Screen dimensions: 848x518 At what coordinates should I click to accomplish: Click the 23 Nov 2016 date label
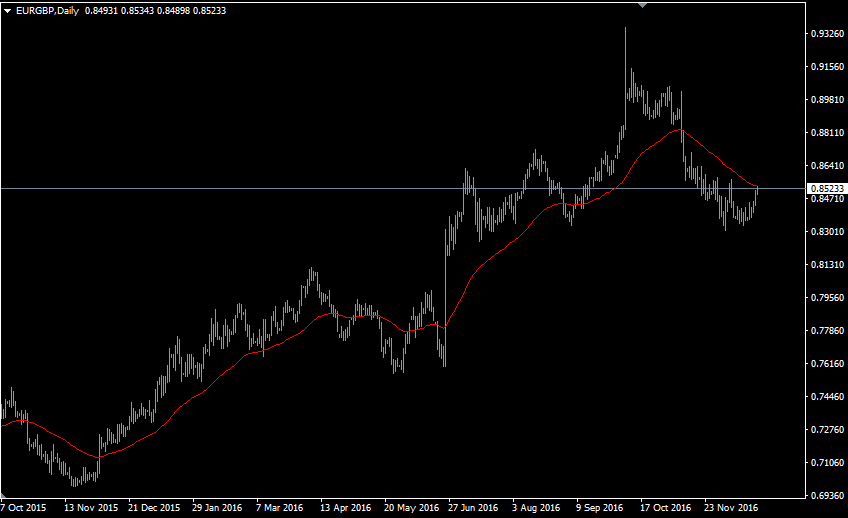(x=731, y=508)
